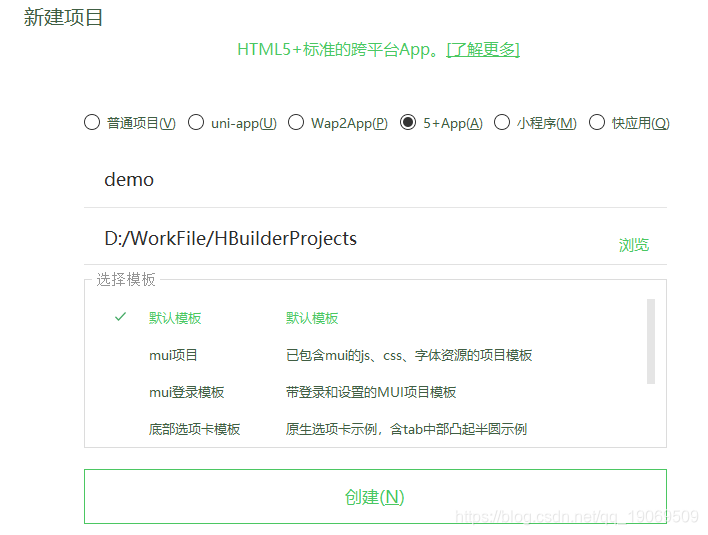Click the project path field D:/WorkFile/HBuilderProjects

pyautogui.click(x=348, y=238)
